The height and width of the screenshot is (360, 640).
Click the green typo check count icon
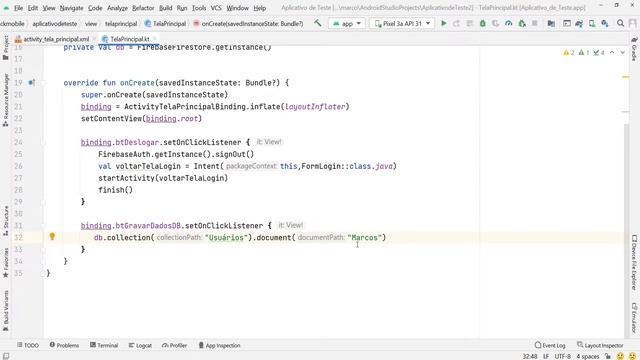coord(599,53)
